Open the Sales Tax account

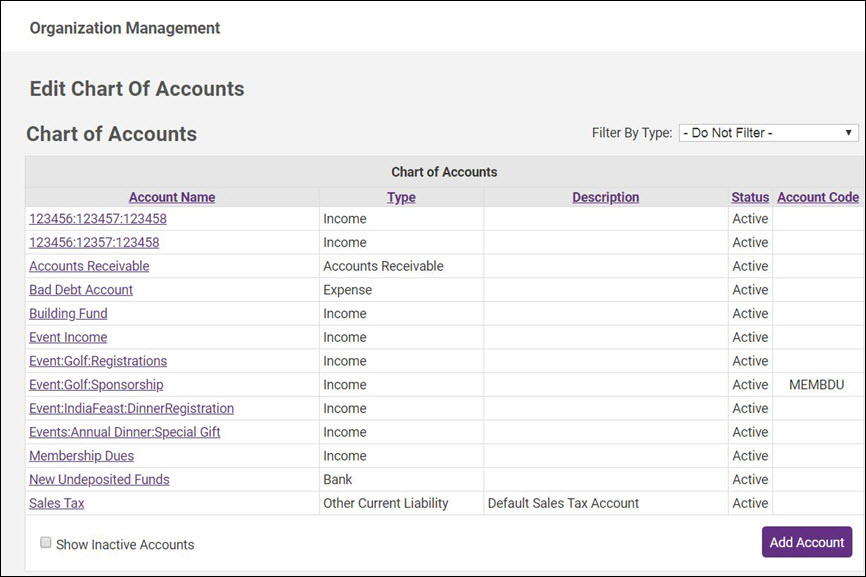(57, 503)
